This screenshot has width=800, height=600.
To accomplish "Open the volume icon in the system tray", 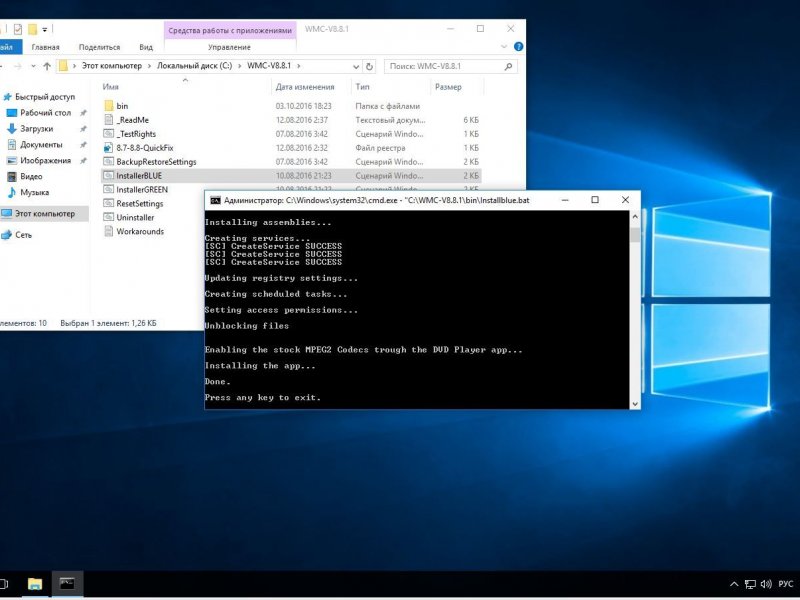I will tap(766, 584).
